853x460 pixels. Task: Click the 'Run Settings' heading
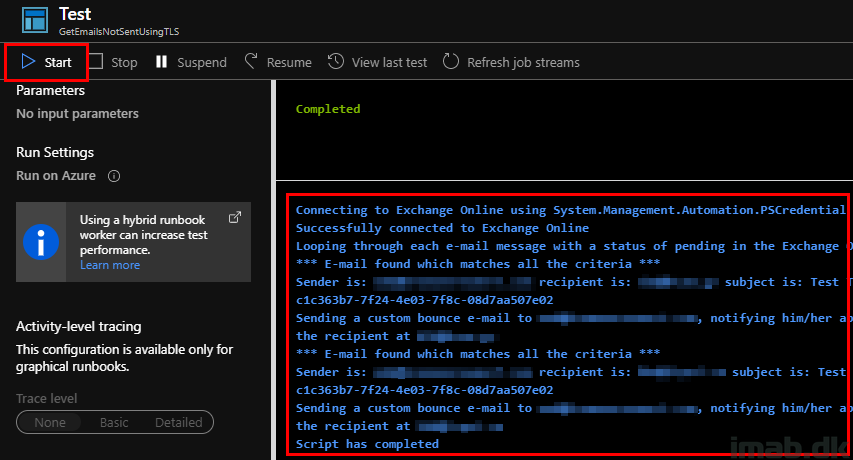coord(55,152)
